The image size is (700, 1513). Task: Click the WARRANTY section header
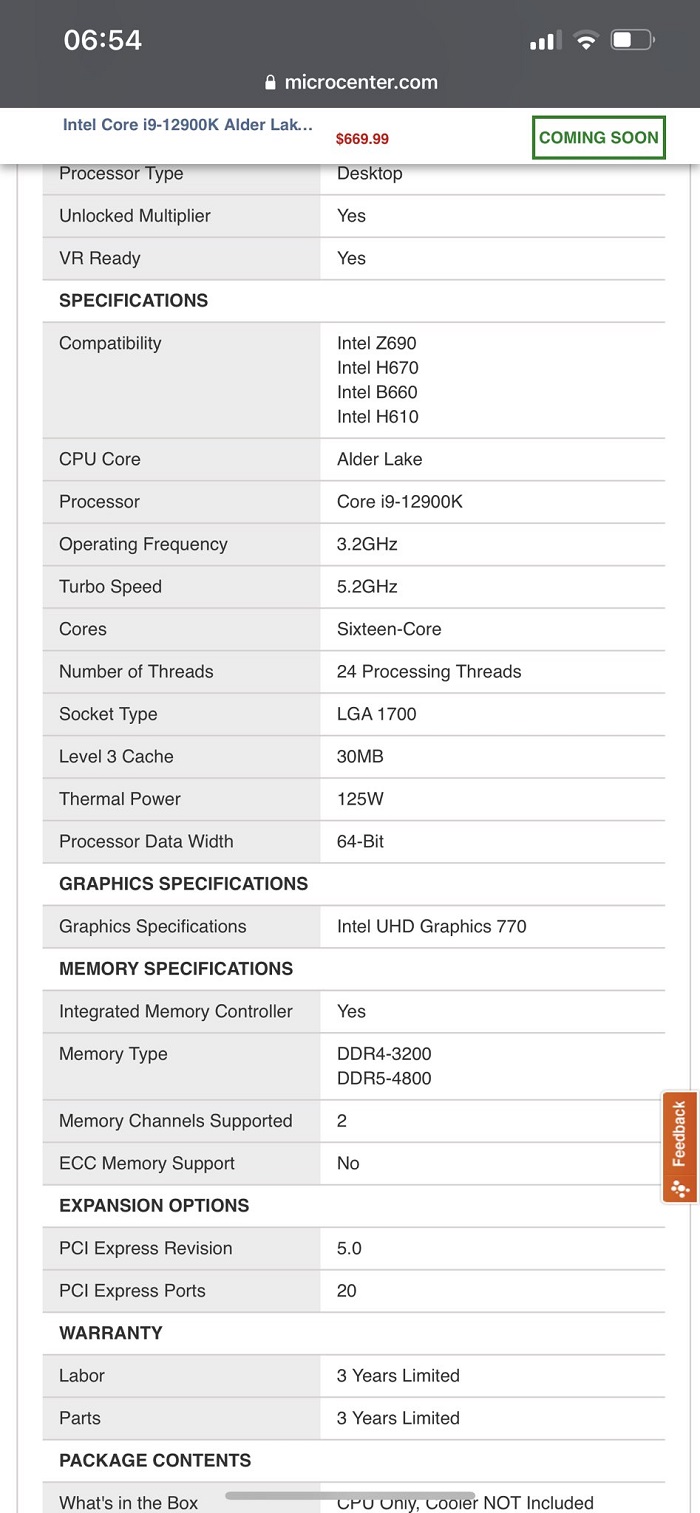click(x=110, y=1333)
